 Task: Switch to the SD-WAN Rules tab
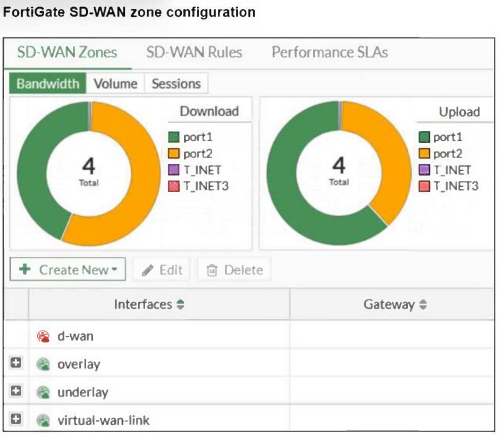pos(194,52)
